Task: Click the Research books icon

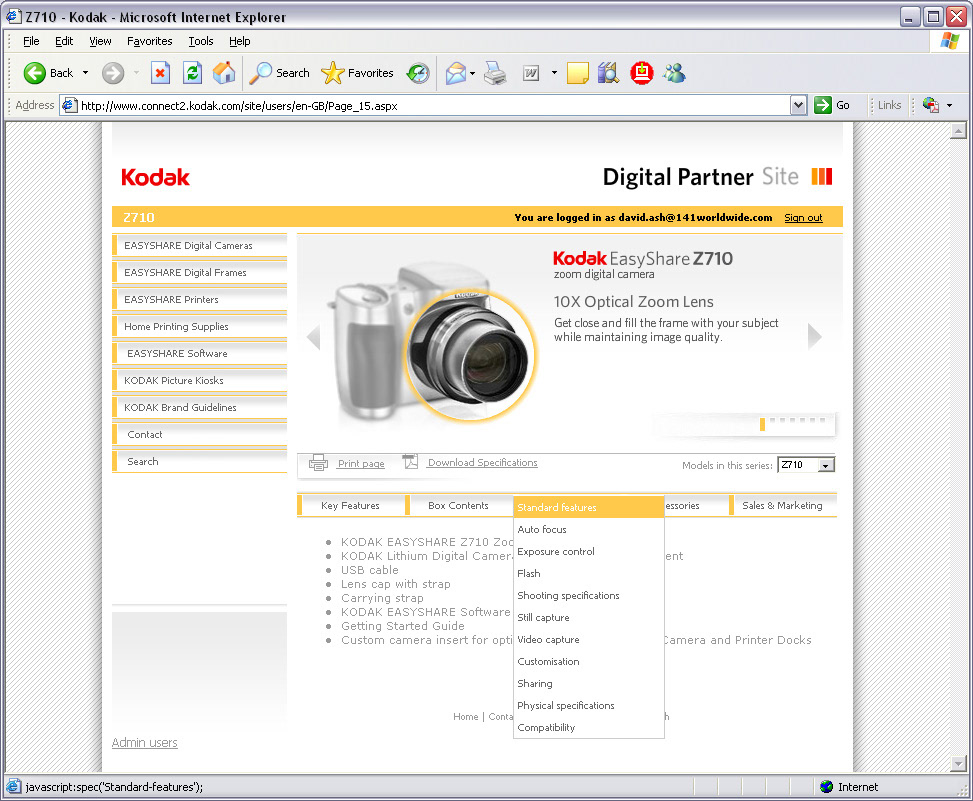Action: point(609,73)
